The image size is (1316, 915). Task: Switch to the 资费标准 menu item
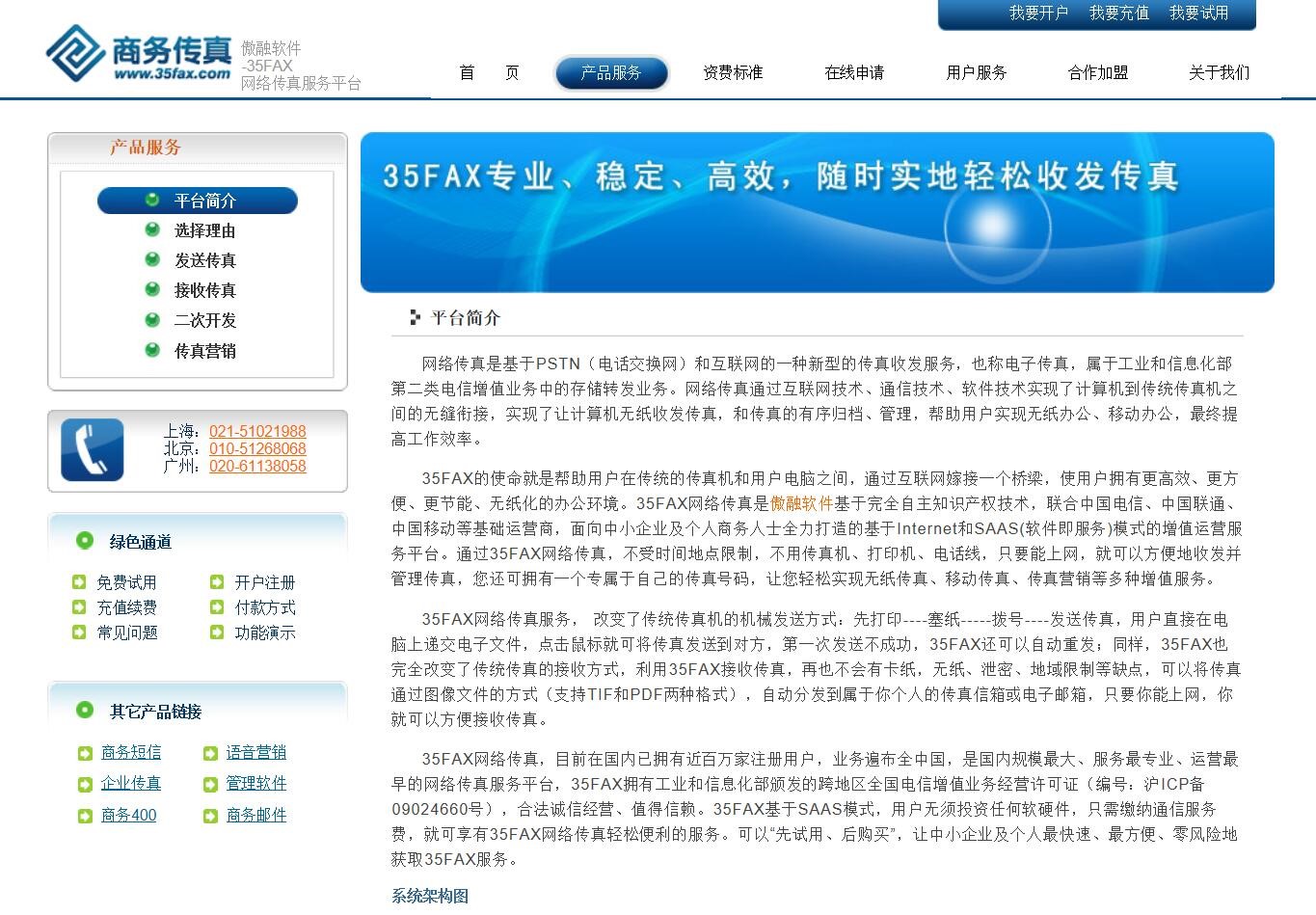pos(733,72)
